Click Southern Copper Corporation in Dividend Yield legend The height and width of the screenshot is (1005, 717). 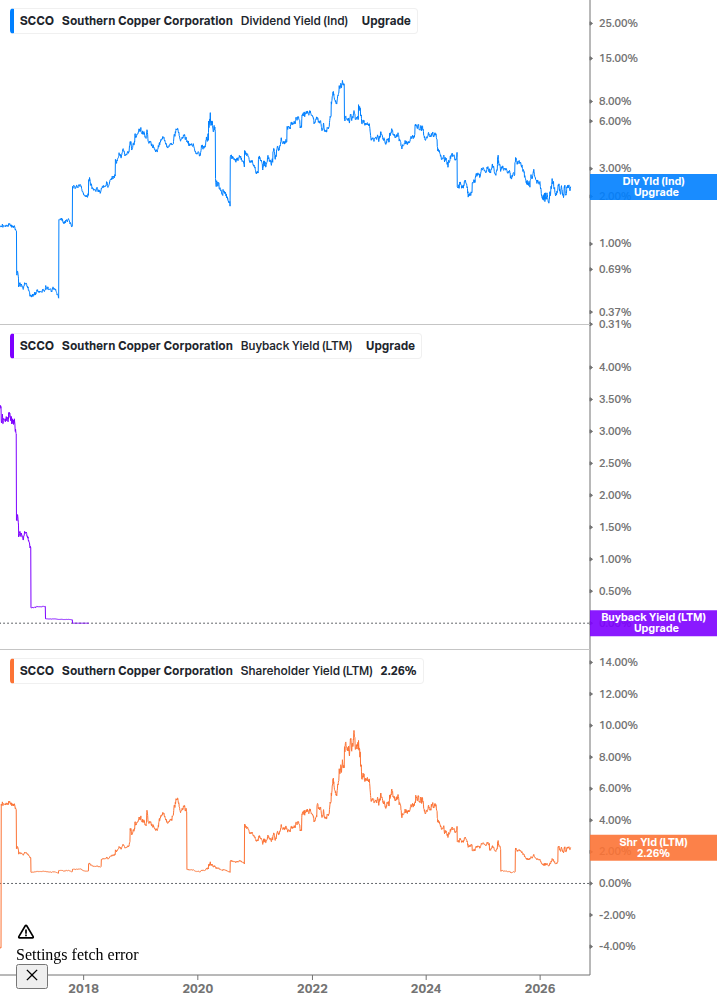[x=147, y=21]
